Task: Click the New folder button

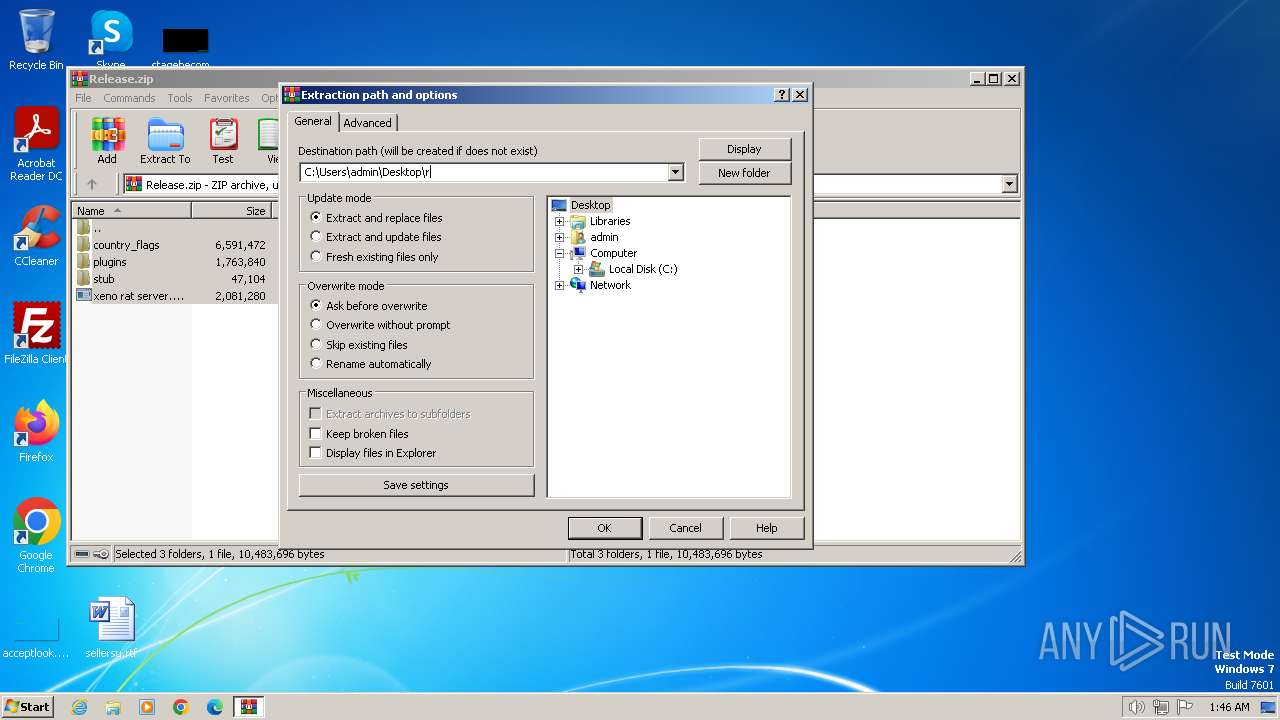Action: (745, 173)
